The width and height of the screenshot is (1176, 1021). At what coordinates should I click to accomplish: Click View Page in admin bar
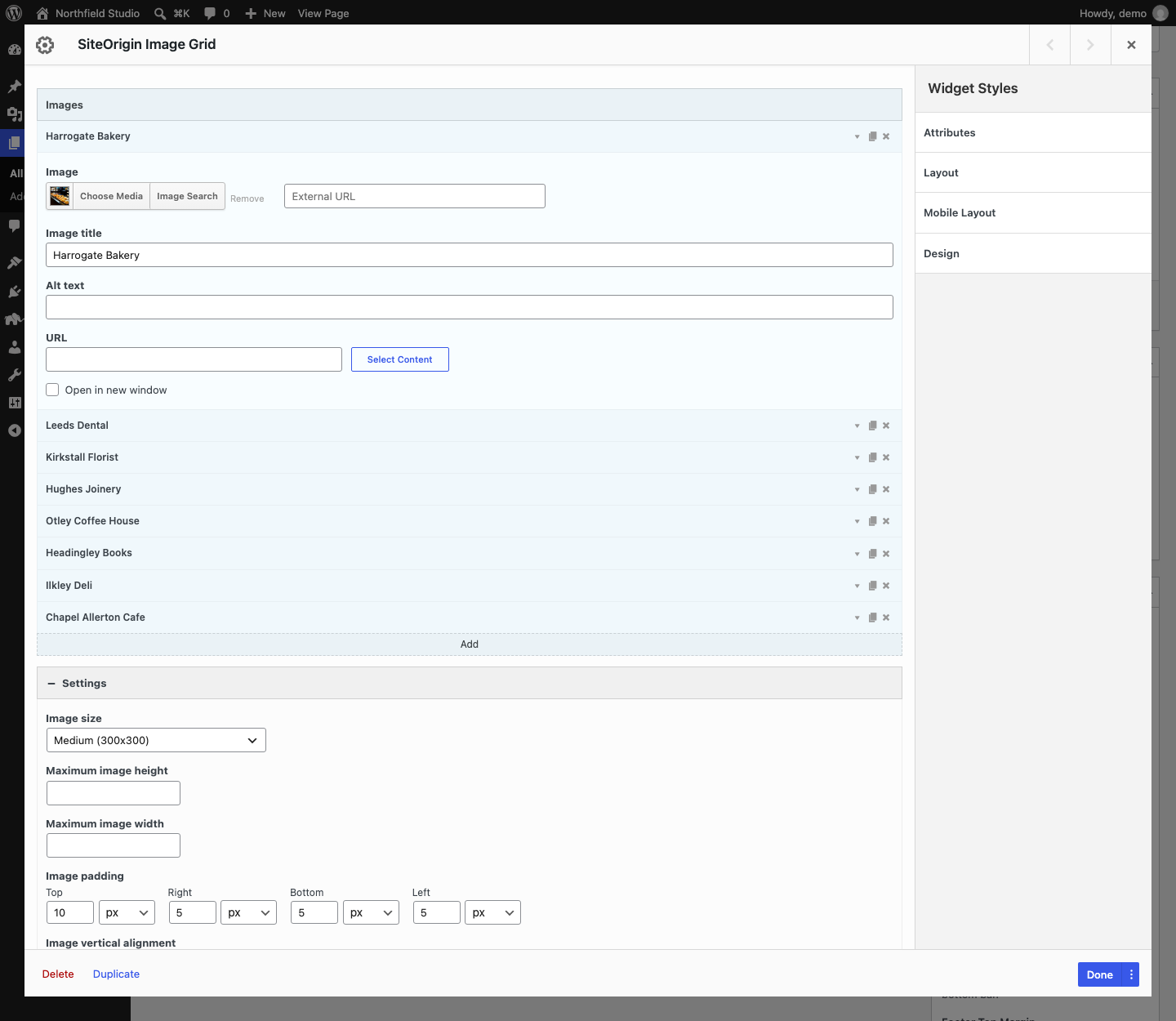tap(323, 13)
